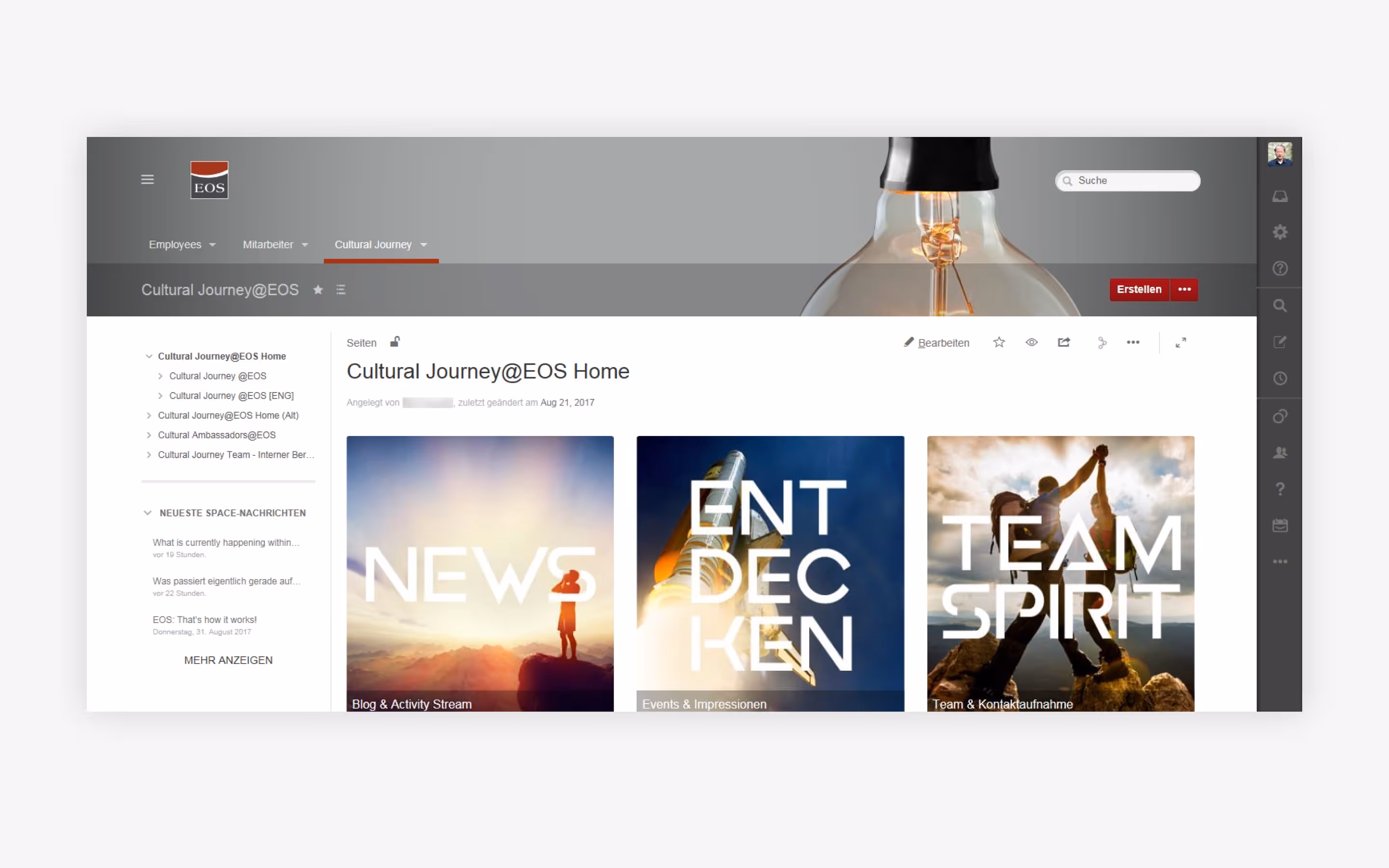This screenshot has height=868, width=1389.
Task: Enter fullscreen with the expand arrows icon
Action: pyautogui.click(x=1180, y=343)
